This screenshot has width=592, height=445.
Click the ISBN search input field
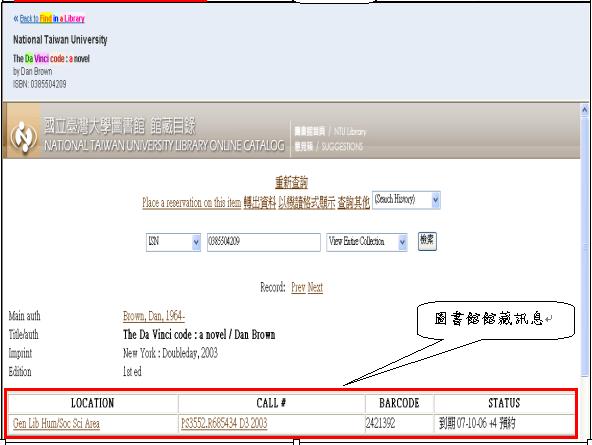click(264, 242)
